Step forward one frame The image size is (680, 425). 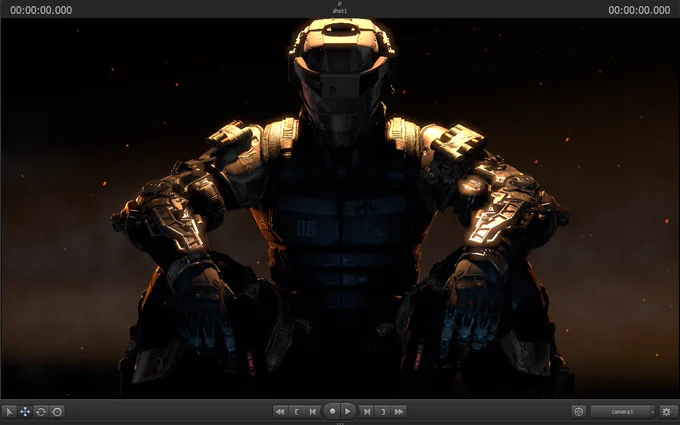(367, 411)
